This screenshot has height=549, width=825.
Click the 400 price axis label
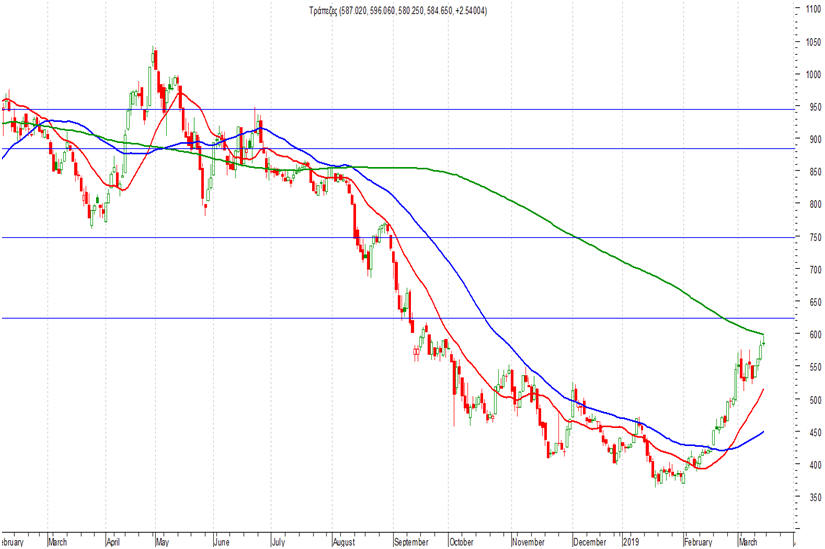click(814, 465)
